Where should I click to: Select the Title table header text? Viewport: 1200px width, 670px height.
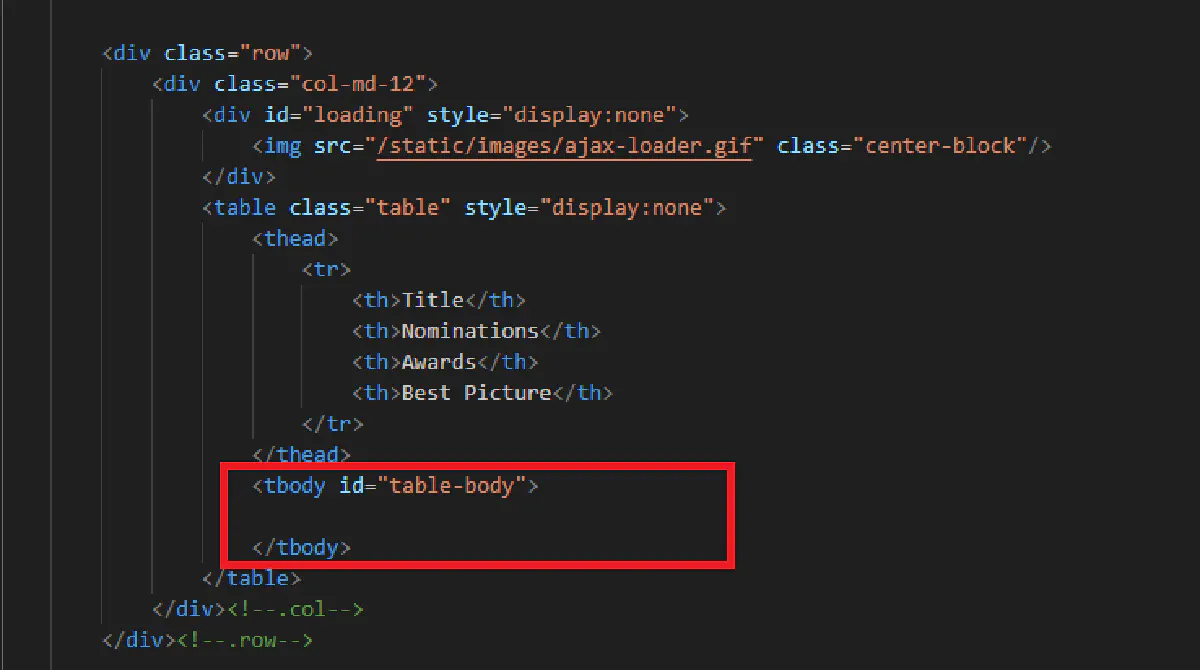click(430, 299)
